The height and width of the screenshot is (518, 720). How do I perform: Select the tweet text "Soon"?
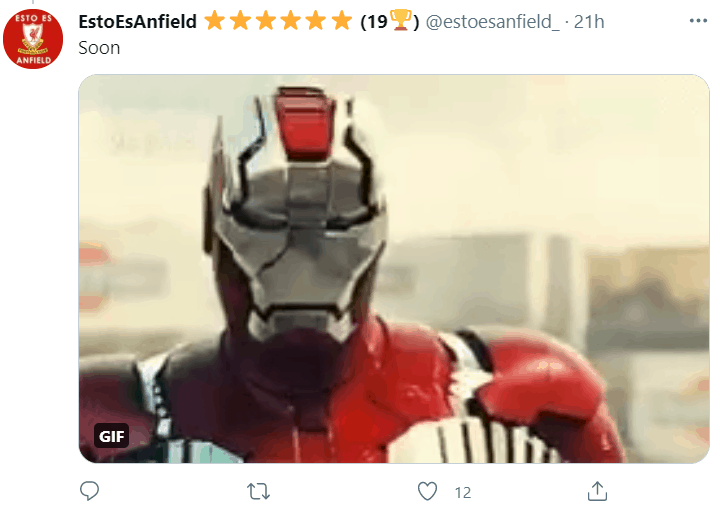99,48
